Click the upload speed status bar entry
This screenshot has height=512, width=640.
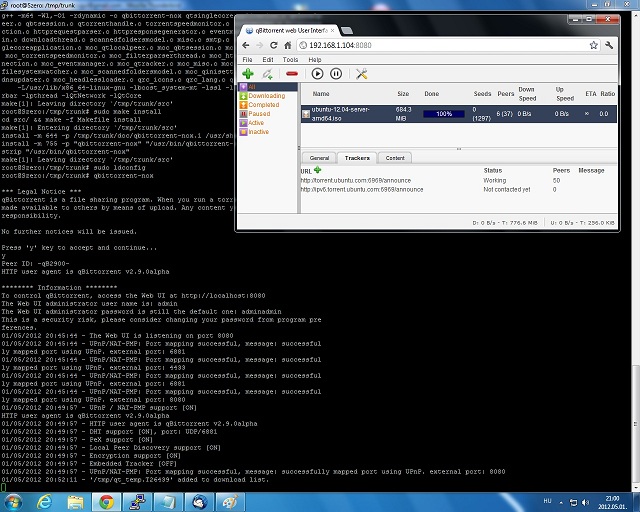coord(582,223)
